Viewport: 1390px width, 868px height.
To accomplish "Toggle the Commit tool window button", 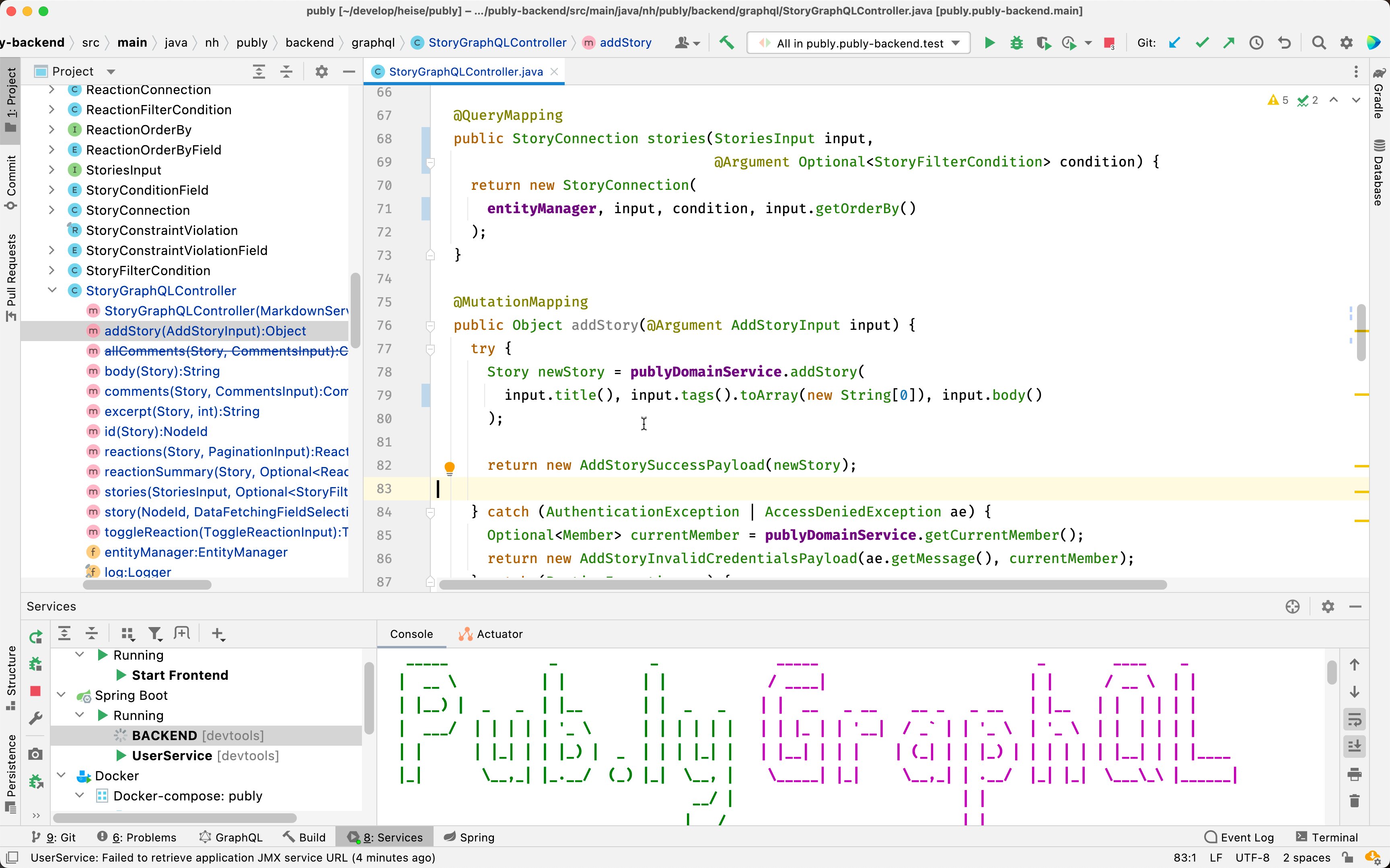I will coord(10,183).
